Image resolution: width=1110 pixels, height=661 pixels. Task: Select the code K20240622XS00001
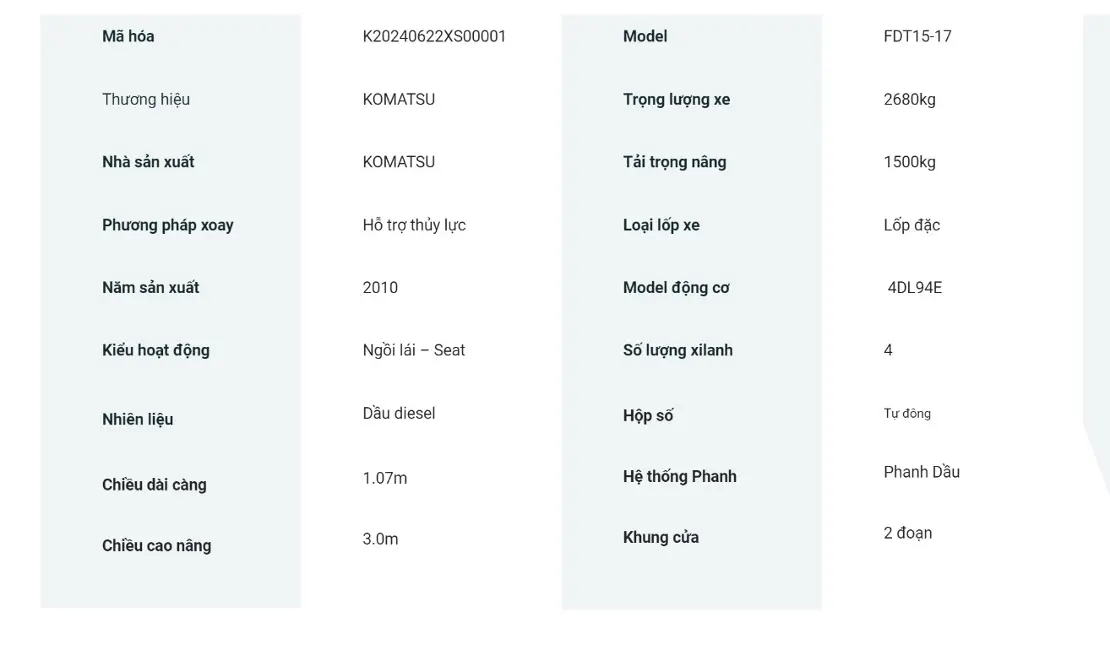pos(434,36)
